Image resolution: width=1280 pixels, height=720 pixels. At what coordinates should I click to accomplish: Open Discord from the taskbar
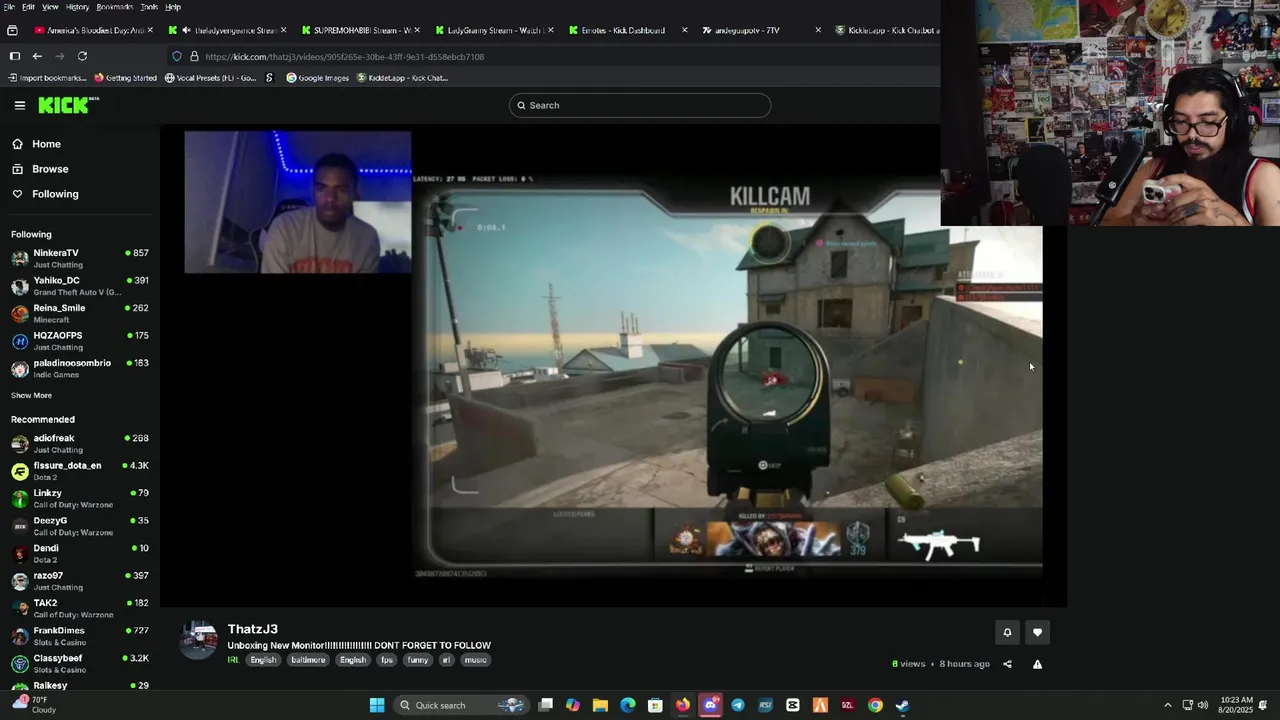710,705
